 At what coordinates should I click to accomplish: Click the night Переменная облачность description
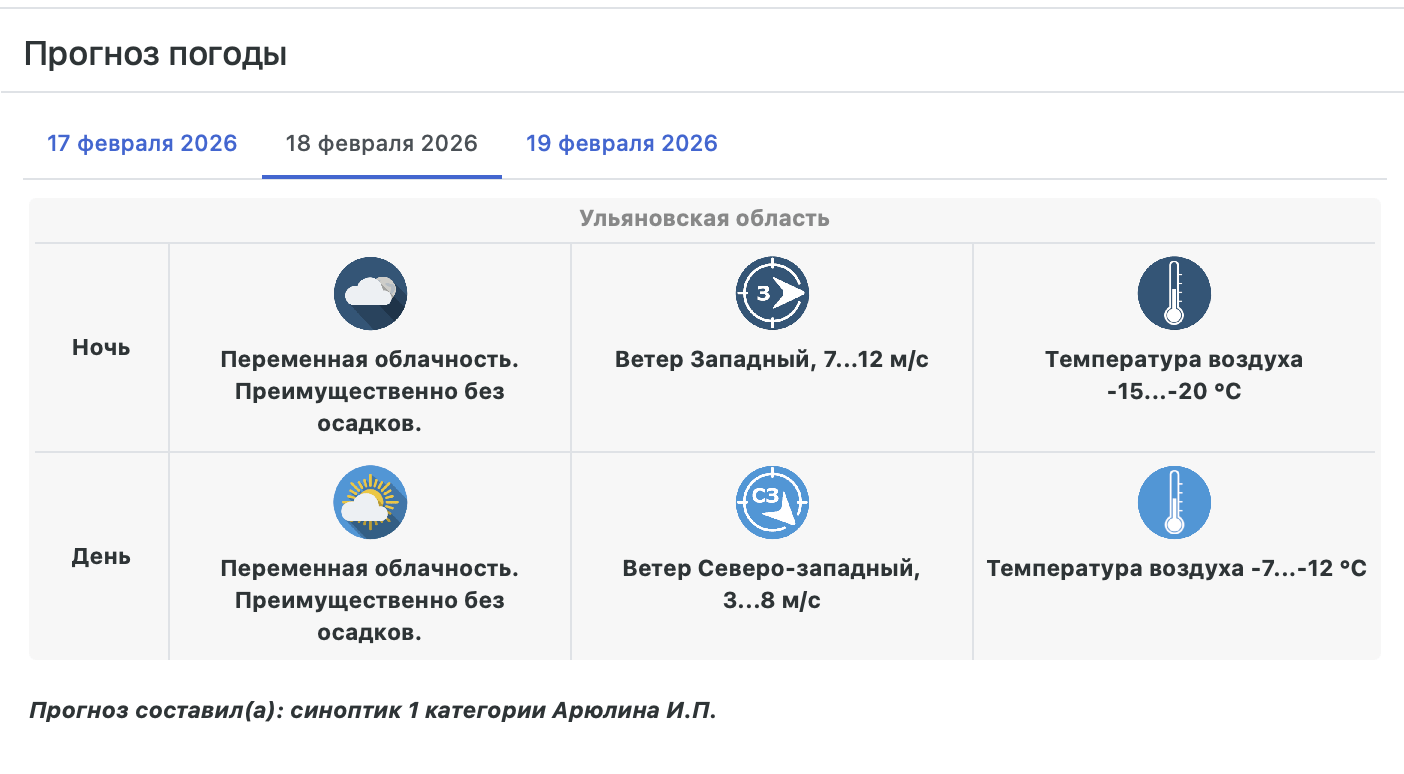(370, 391)
